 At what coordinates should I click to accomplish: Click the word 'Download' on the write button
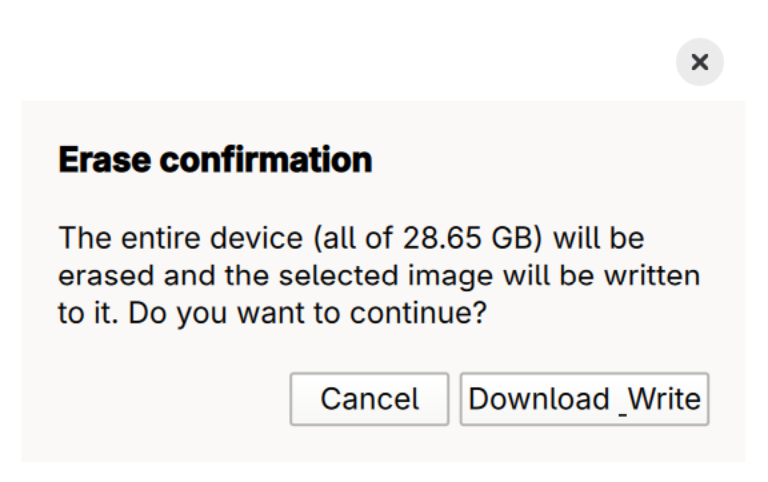(539, 399)
